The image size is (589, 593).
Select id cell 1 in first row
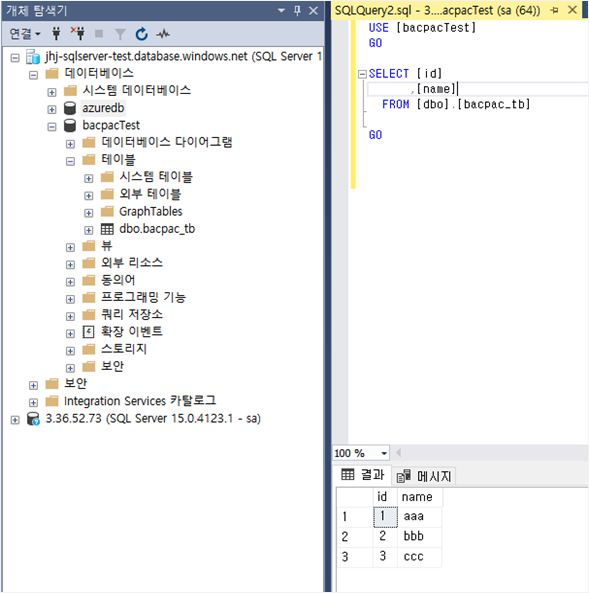pyautogui.click(x=385, y=517)
